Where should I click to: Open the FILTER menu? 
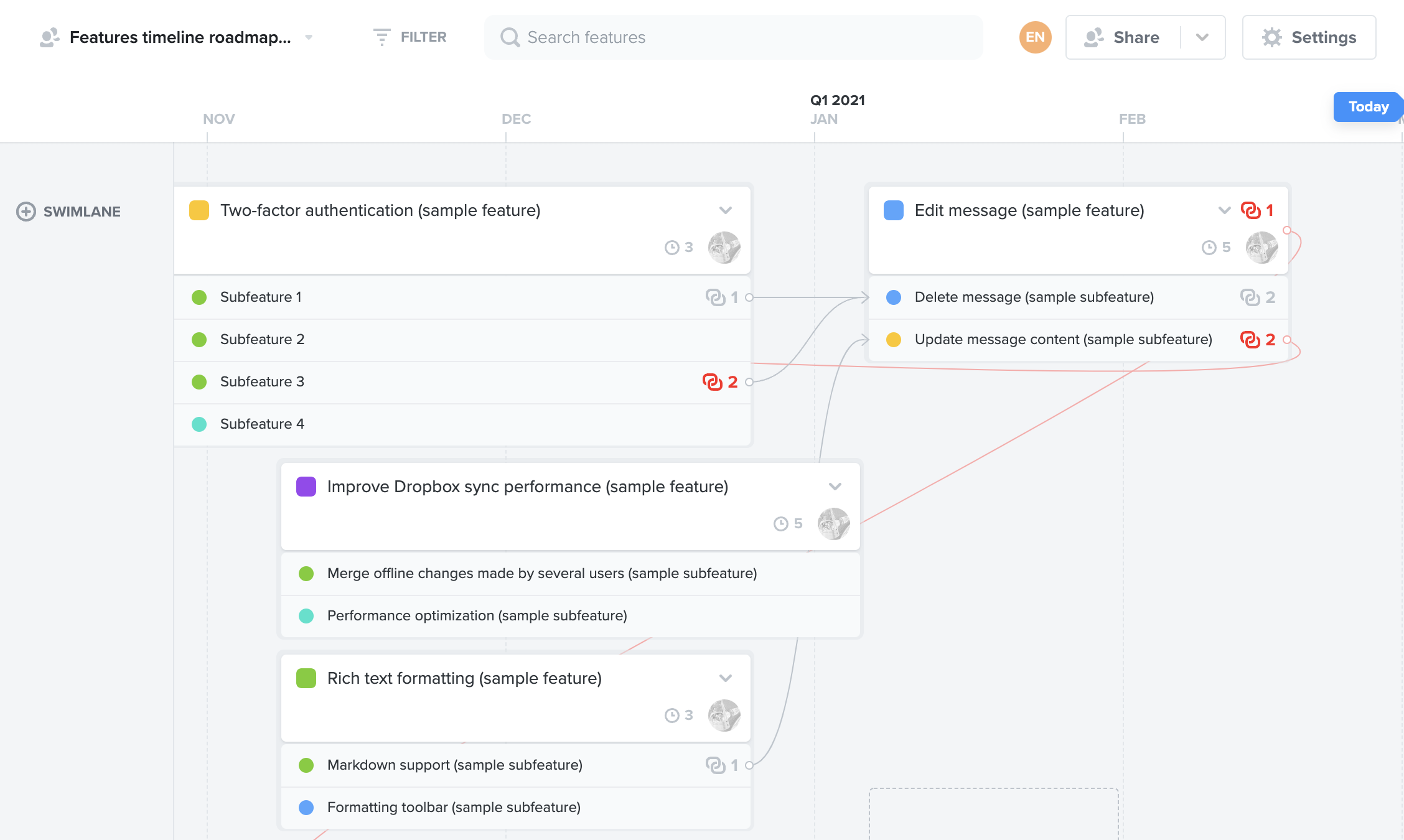(409, 37)
